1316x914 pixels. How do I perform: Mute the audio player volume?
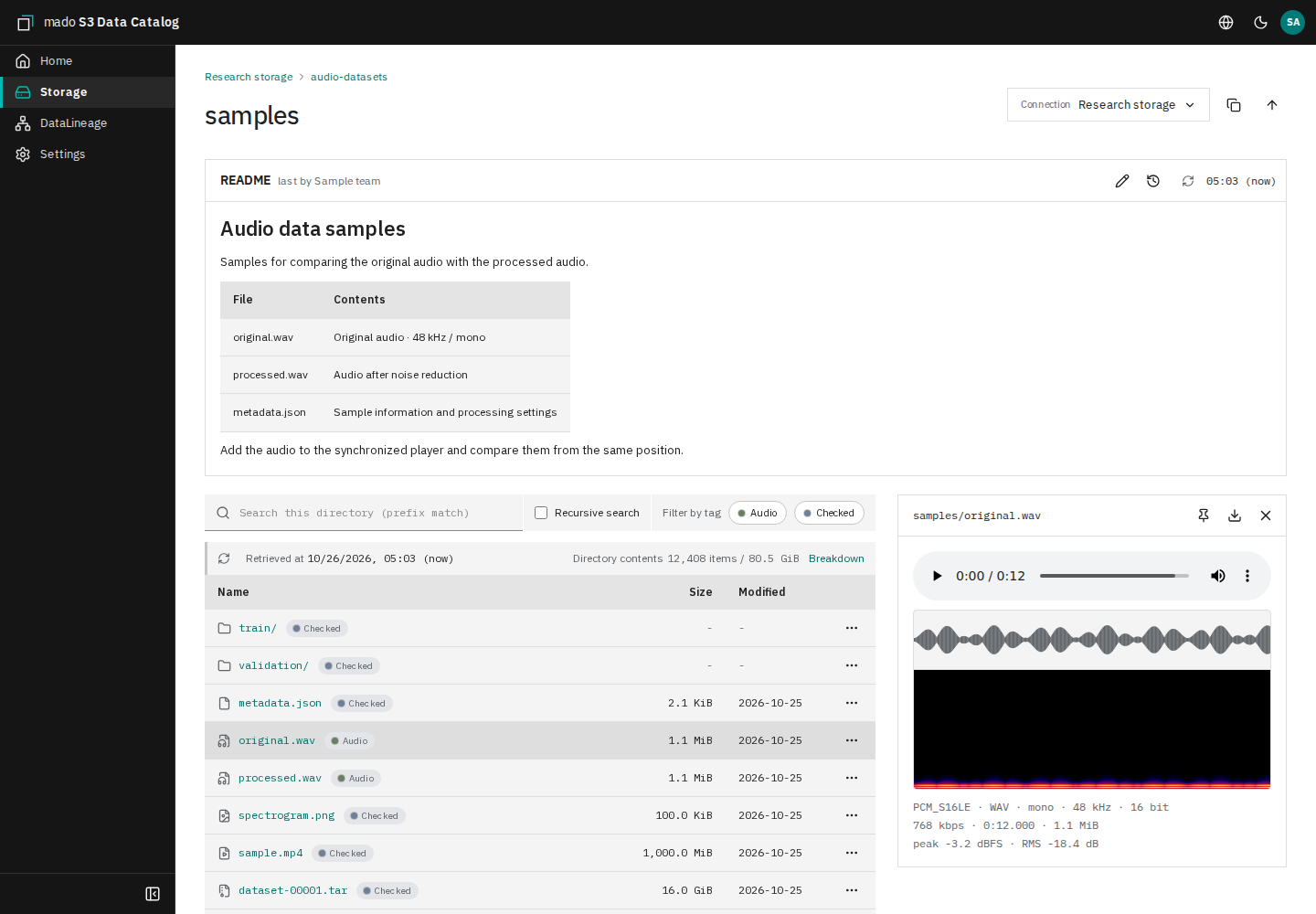(1218, 576)
